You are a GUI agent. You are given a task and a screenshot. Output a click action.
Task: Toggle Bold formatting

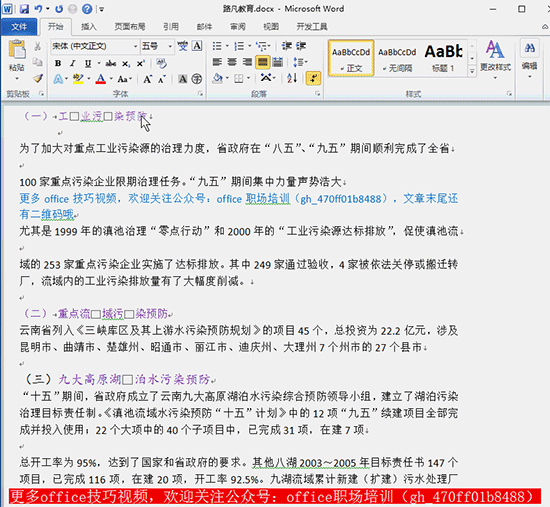coord(58,64)
